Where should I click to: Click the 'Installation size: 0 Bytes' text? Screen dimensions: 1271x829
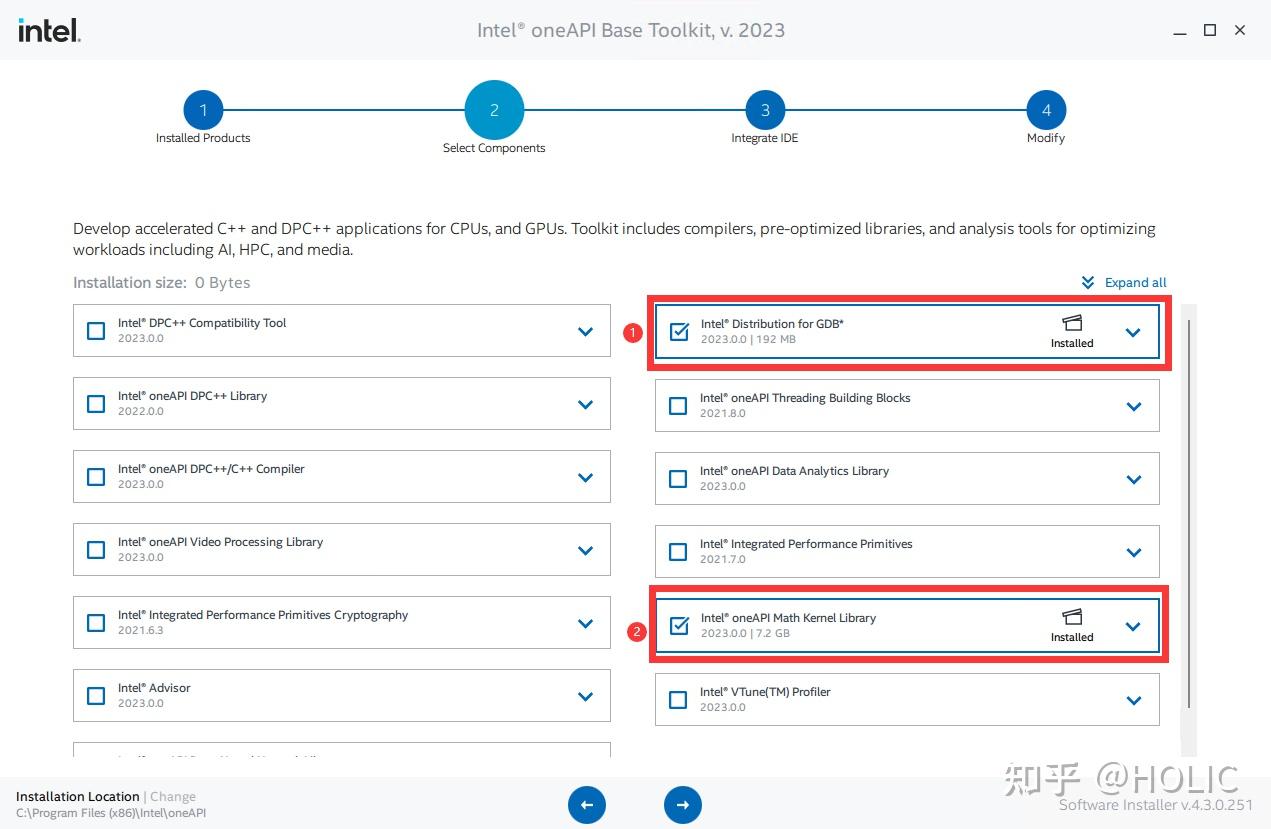(x=162, y=283)
